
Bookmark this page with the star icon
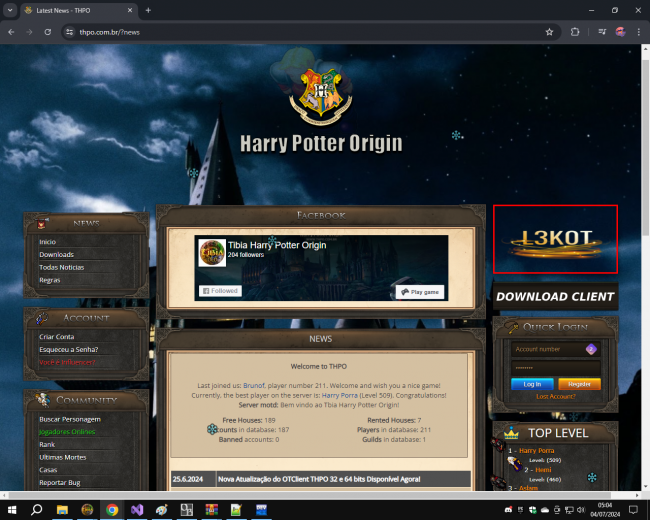point(549,32)
